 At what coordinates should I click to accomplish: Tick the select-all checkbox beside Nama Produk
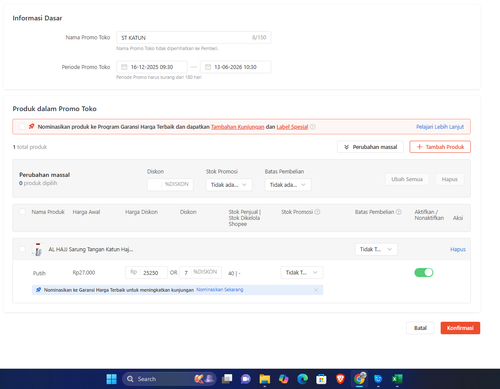coord(22,212)
